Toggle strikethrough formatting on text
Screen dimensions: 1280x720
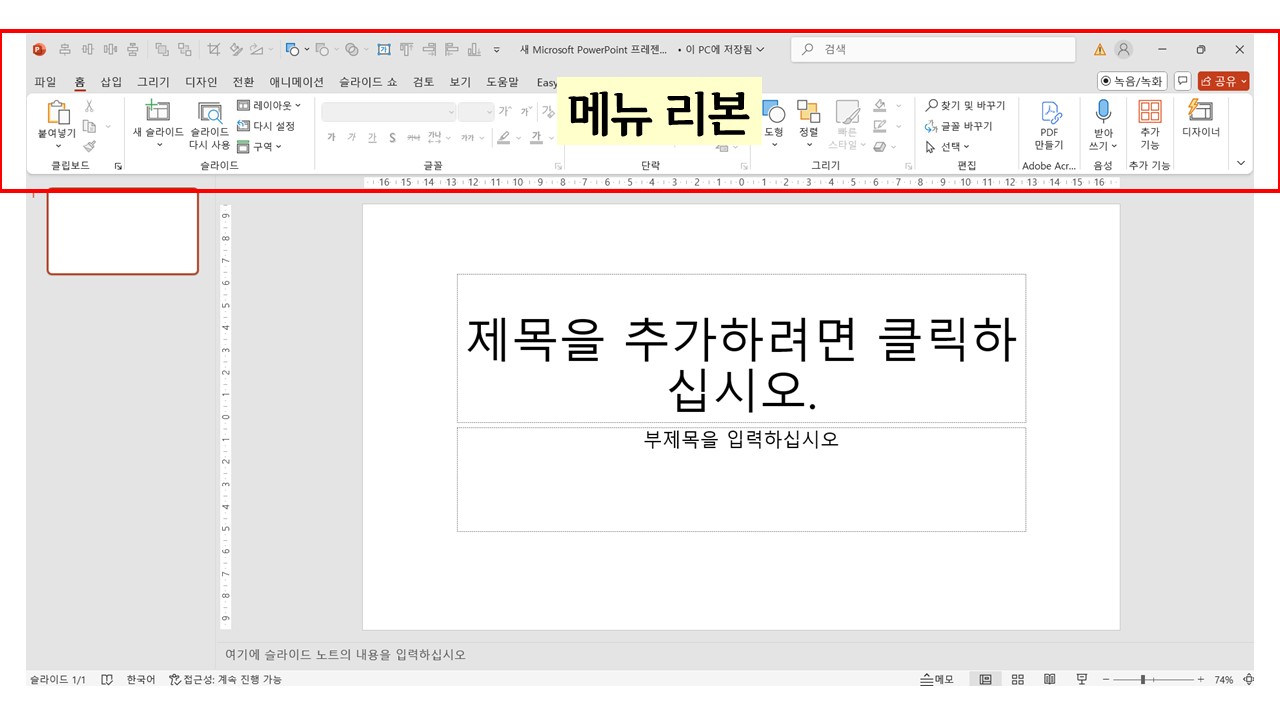[391, 136]
